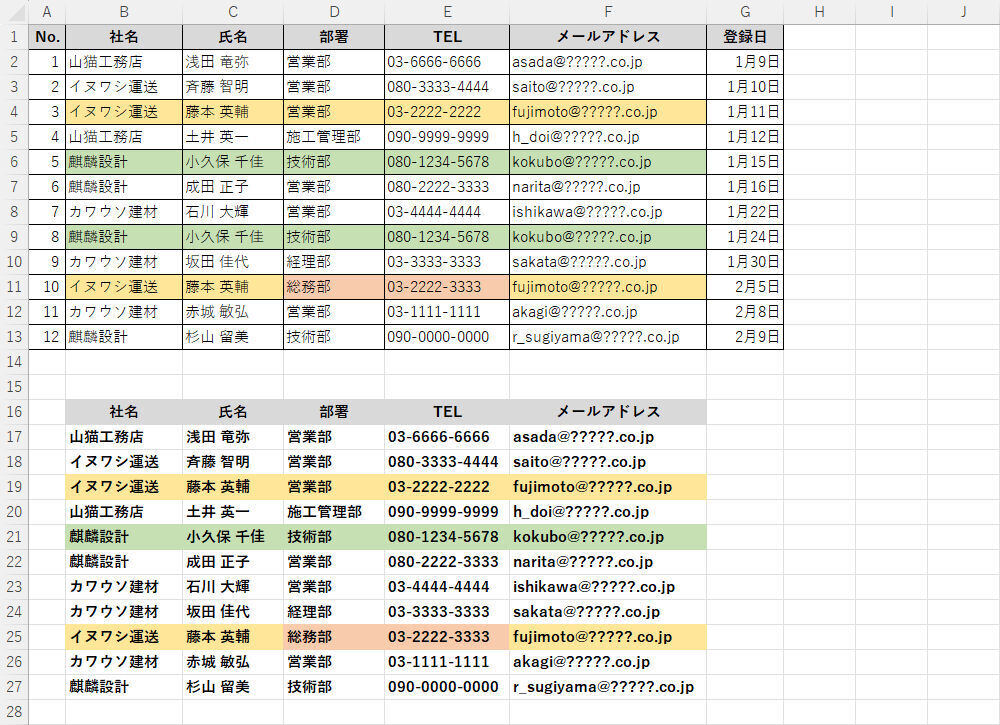Select r_sugiyama email in row 13

608,337
